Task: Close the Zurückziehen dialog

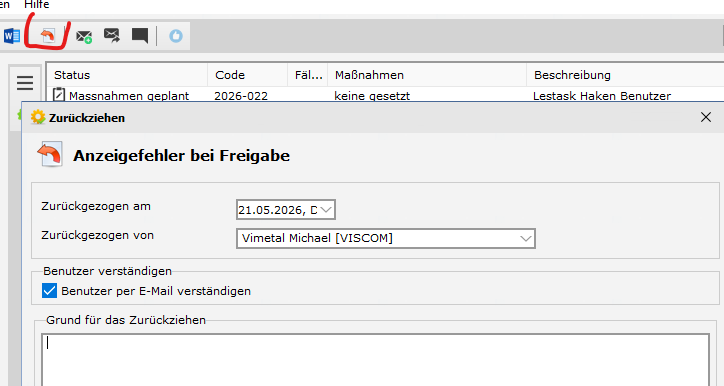Action: click(706, 117)
